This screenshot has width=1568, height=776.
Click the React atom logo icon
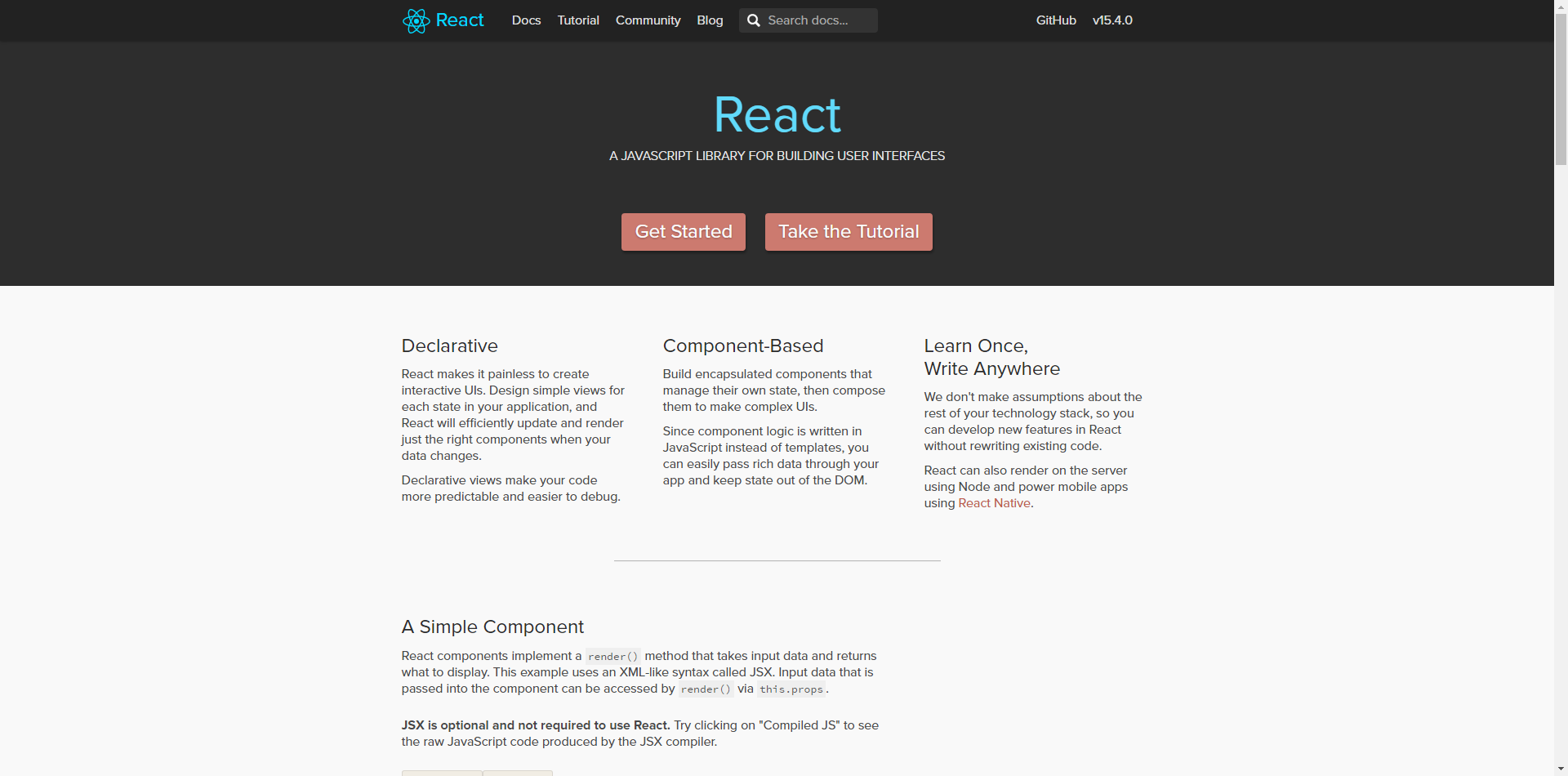click(x=416, y=20)
